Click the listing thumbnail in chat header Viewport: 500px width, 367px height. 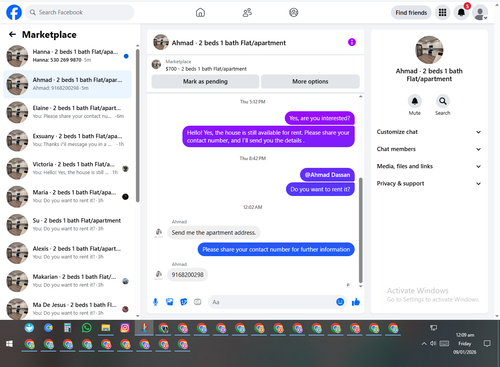[161, 42]
